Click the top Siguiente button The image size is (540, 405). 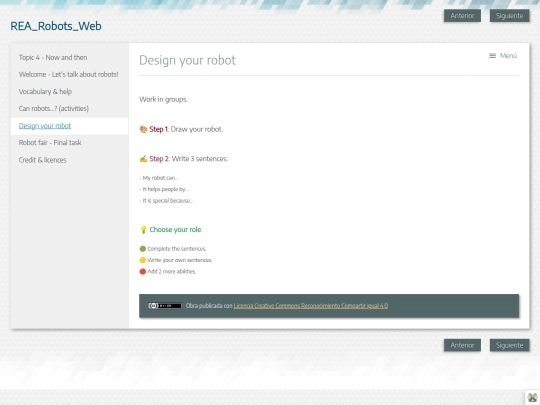point(509,15)
